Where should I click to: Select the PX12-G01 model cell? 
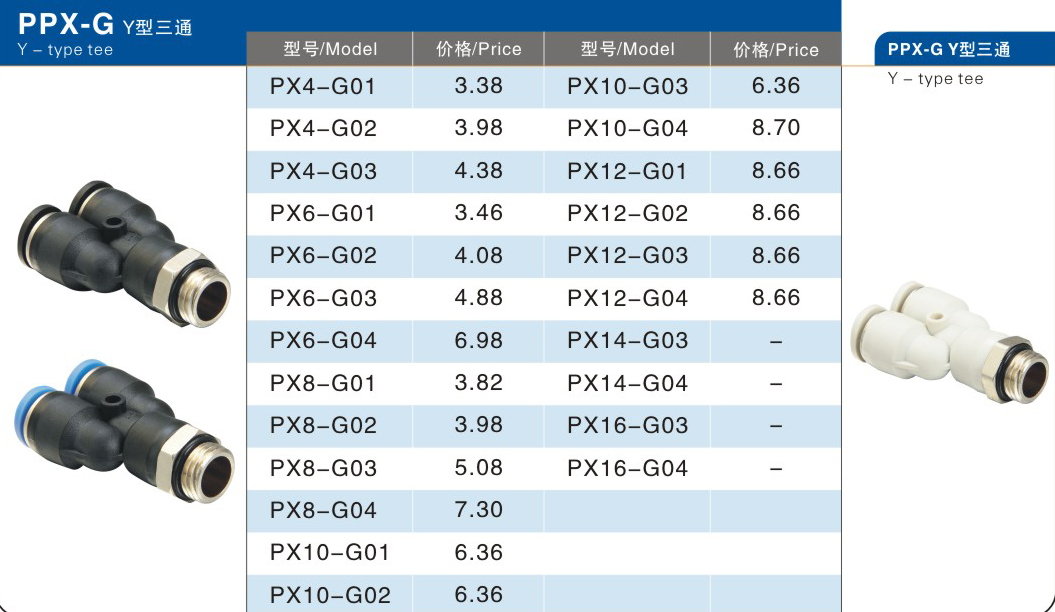click(x=627, y=171)
